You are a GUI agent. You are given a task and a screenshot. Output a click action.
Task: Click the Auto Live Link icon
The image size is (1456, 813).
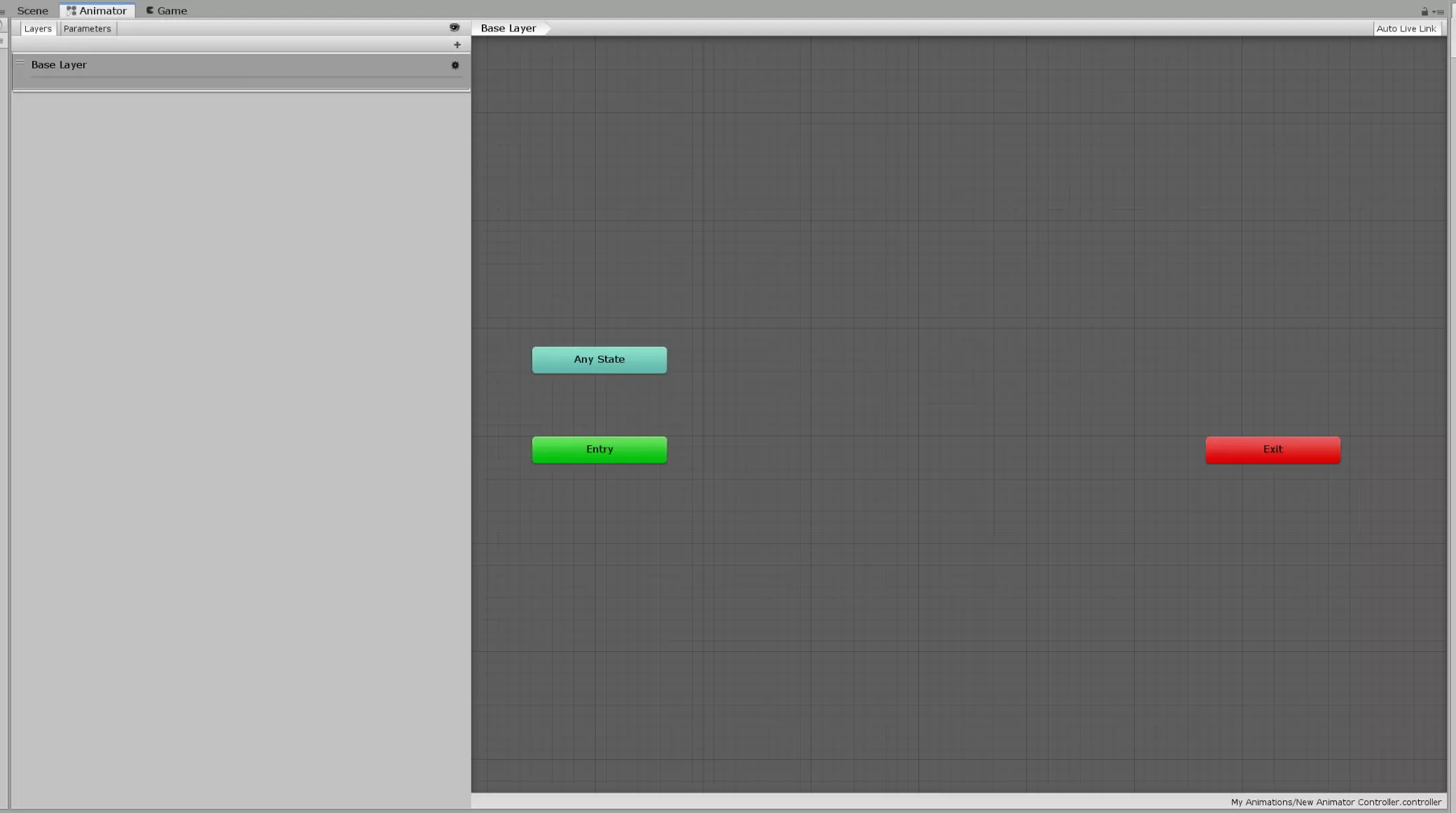pyautogui.click(x=1406, y=27)
